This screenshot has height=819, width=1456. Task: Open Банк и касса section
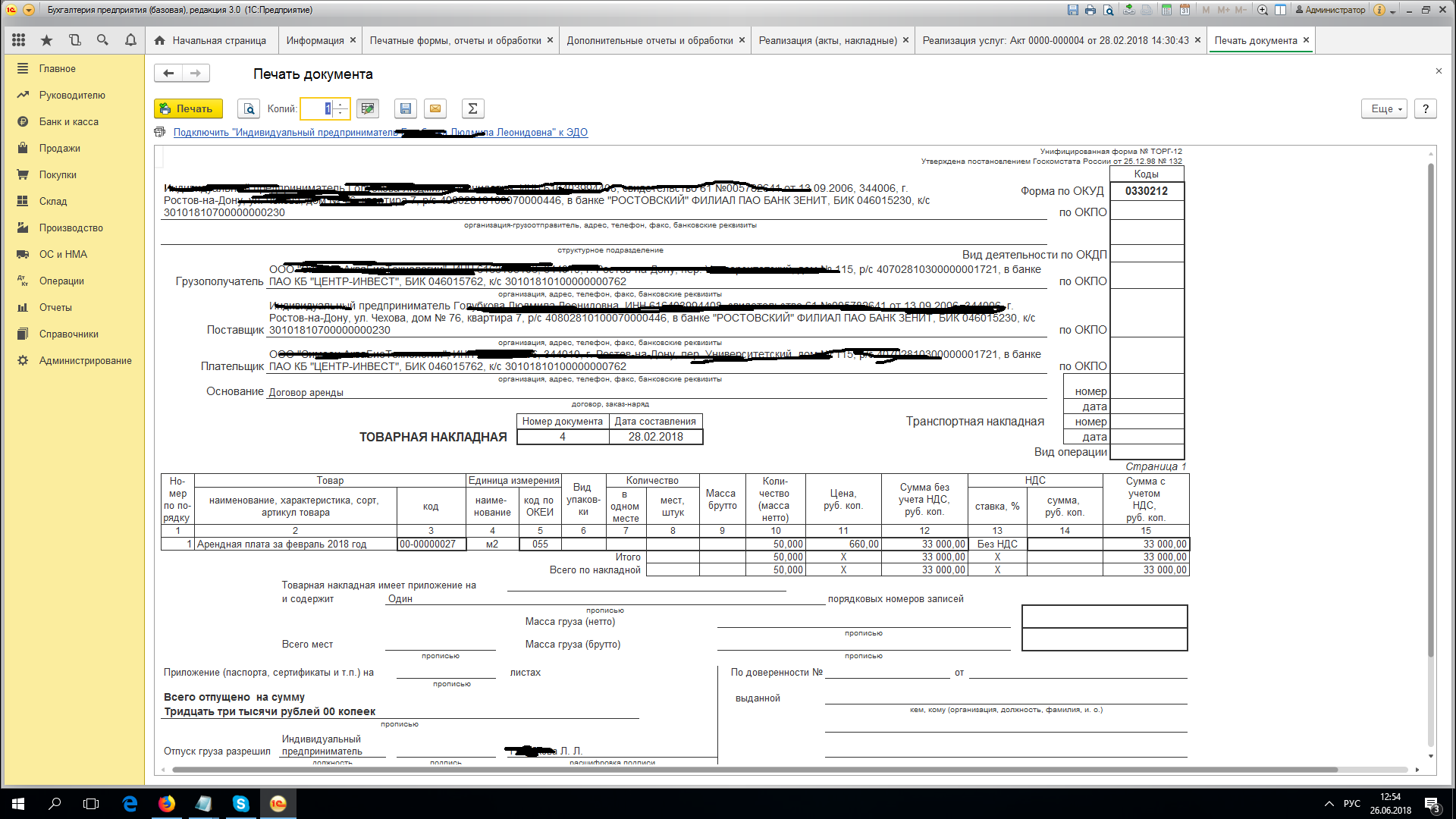click(x=74, y=121)
